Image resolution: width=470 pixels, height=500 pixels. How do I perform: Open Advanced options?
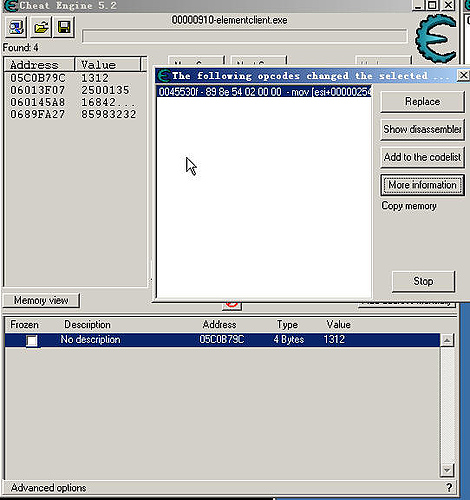[x=48, y=488]
